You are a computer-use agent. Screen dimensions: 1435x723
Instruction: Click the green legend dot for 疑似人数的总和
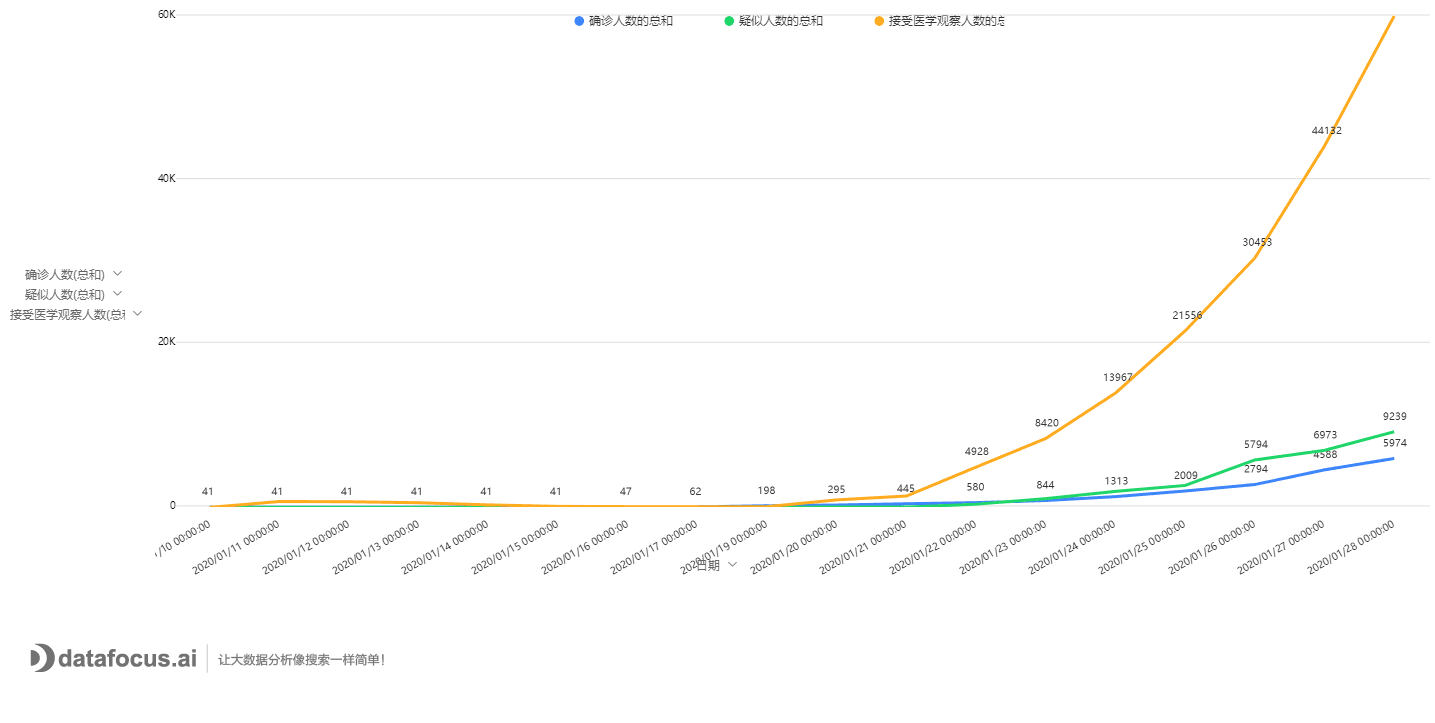coord(729,21)
